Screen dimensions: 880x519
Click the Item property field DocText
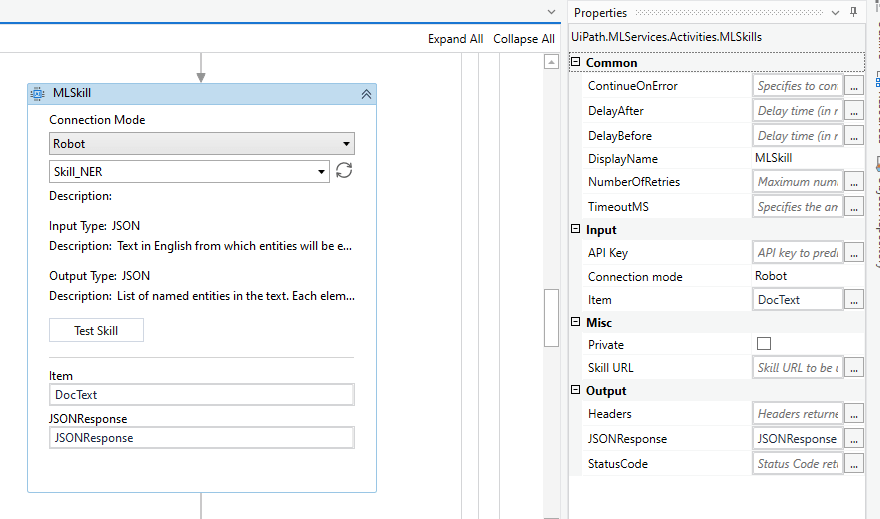tap(798, 300)
